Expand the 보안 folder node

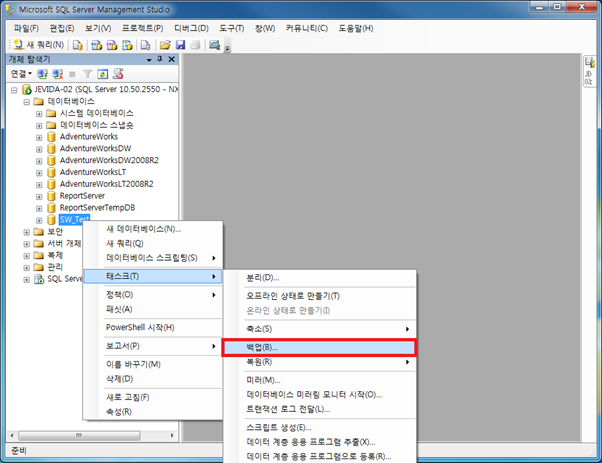click(26, 232)
